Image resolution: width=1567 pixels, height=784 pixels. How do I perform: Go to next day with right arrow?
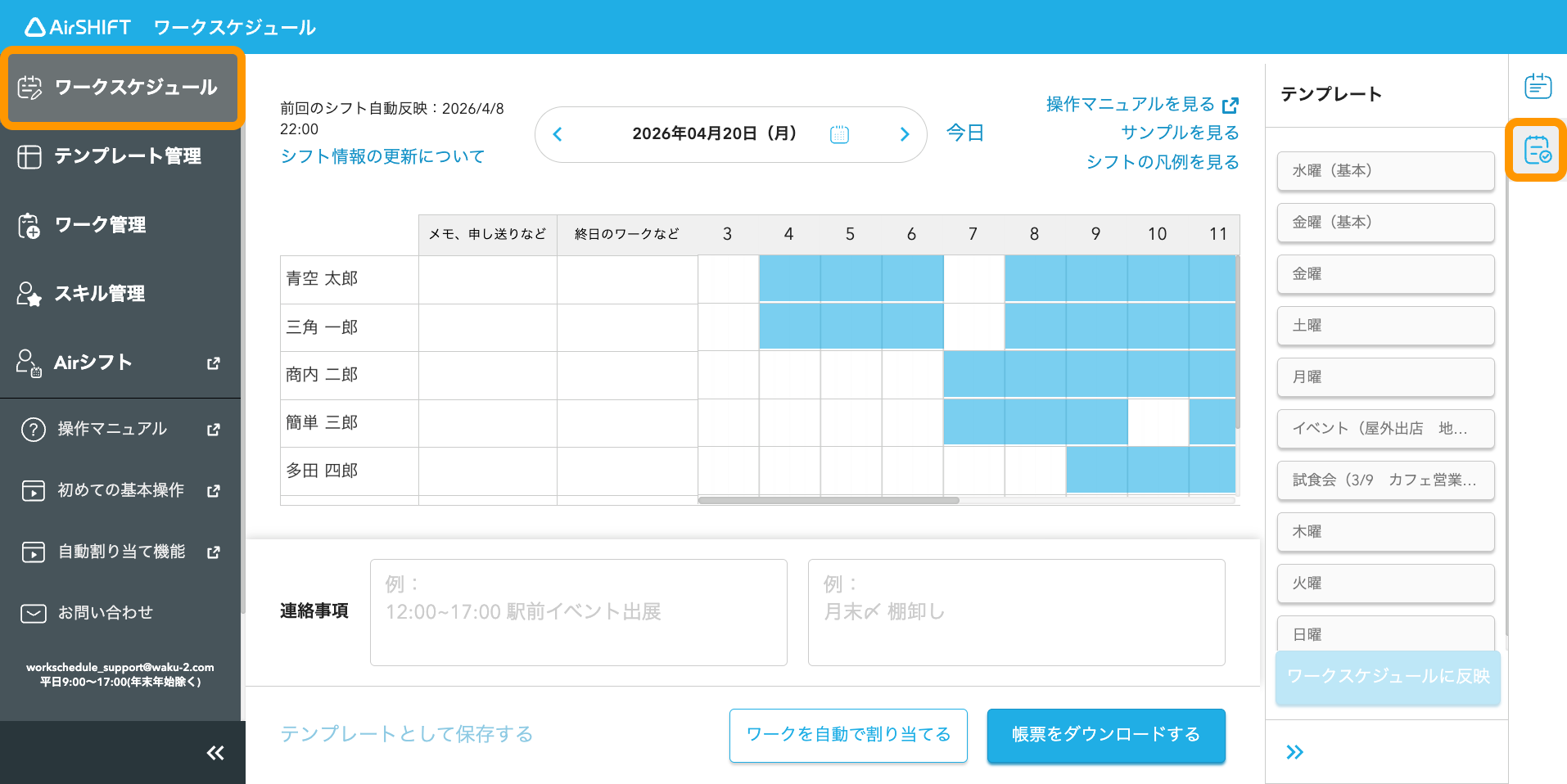click(905, 134)
